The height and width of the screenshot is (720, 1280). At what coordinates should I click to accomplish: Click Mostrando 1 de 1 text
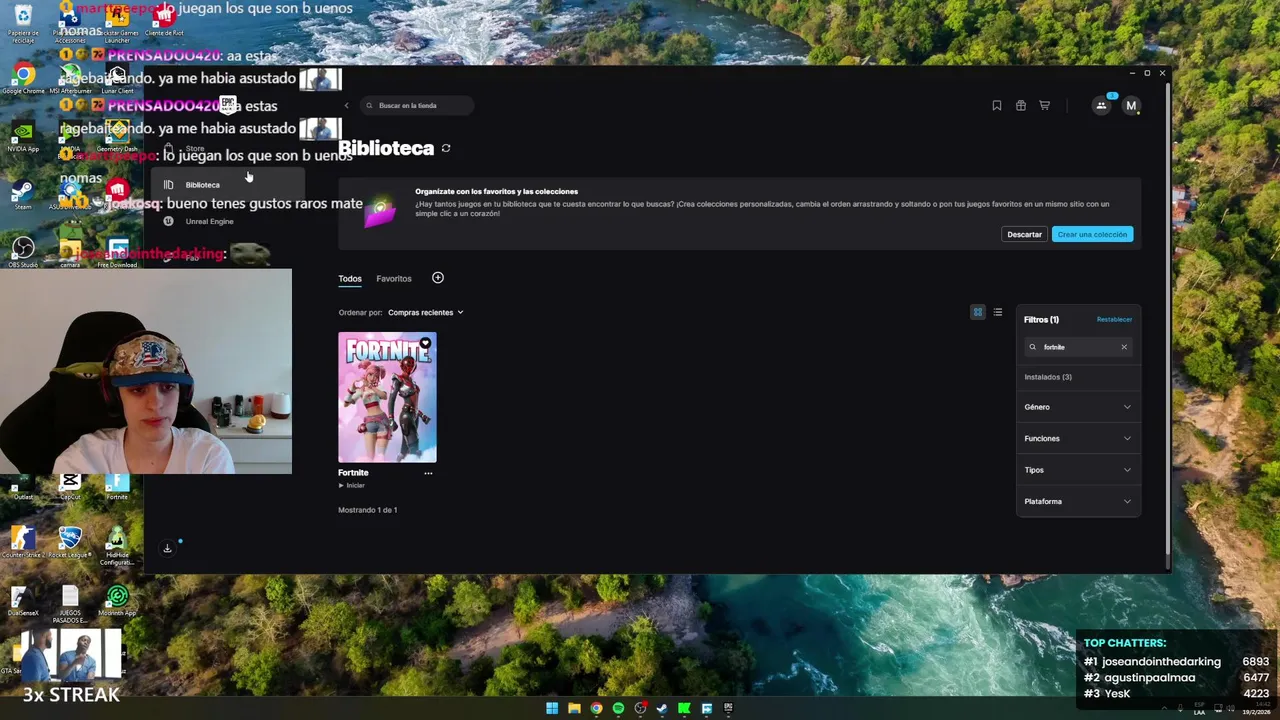(x=368, y=510)
